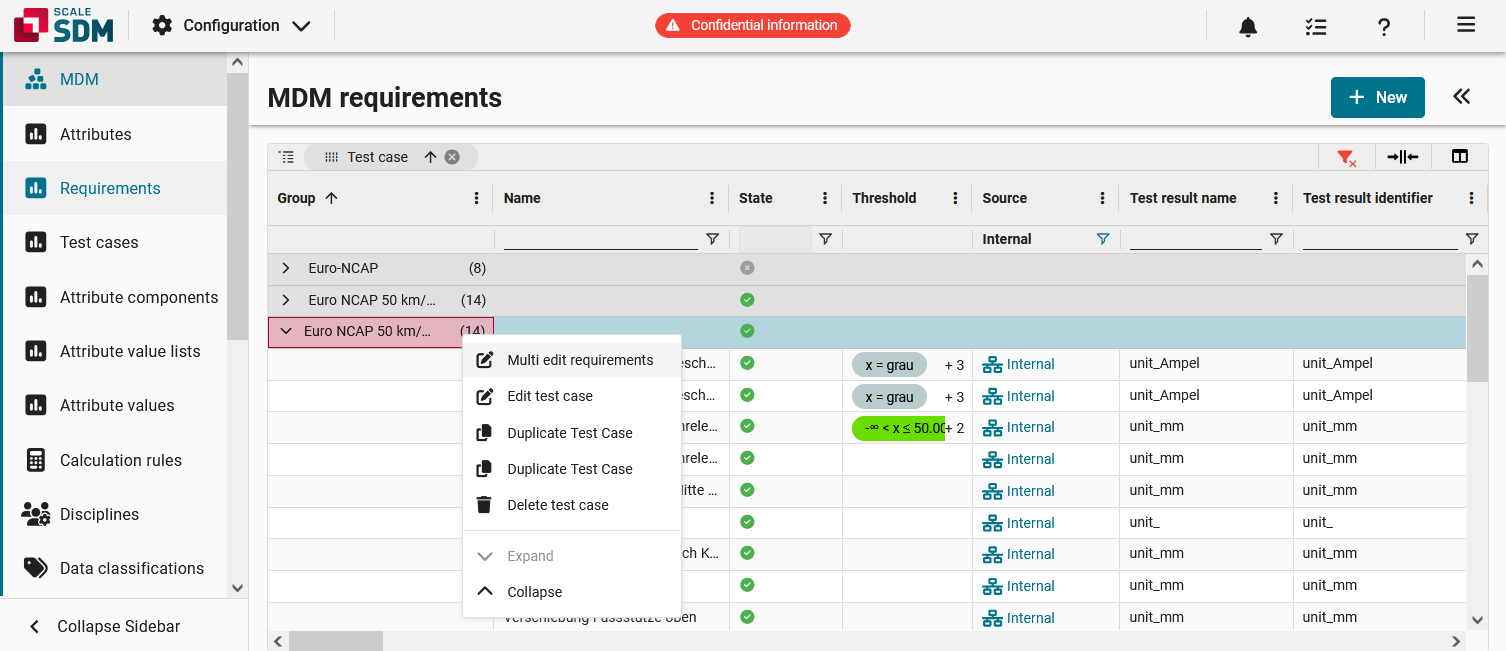
Task: Select Multi edit requirements
Action: [572, 360]
